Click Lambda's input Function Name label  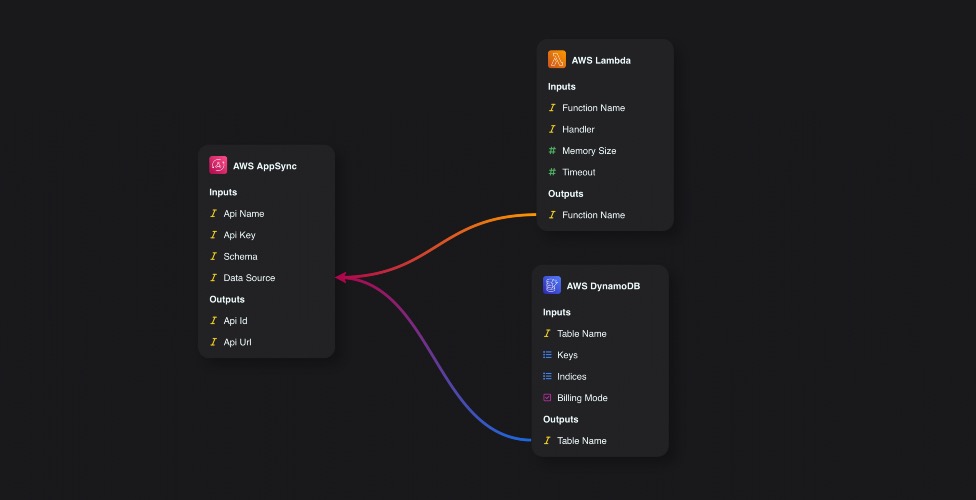point(593,108)
